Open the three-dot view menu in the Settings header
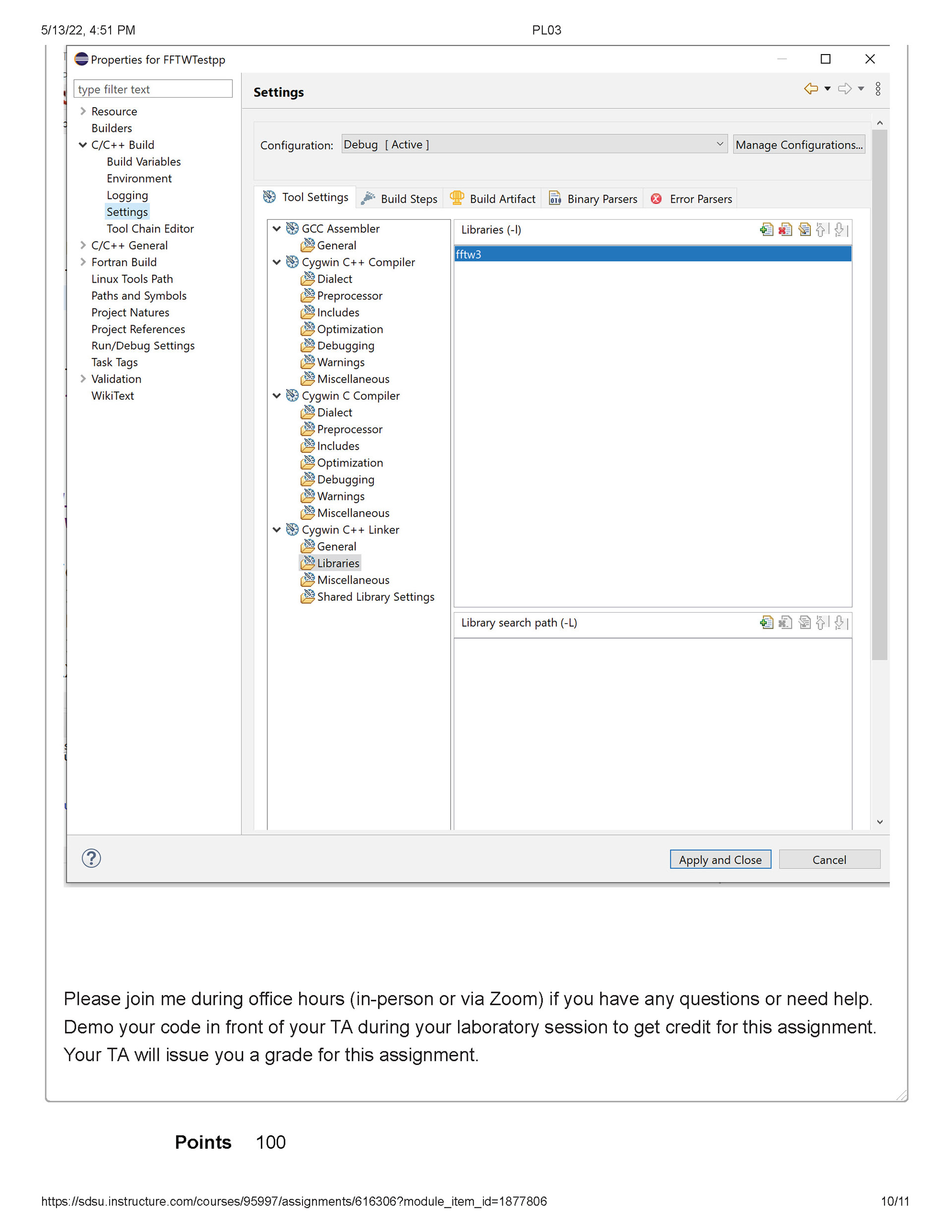Viewport: 952px width, 1232px height. coord(878,89)
